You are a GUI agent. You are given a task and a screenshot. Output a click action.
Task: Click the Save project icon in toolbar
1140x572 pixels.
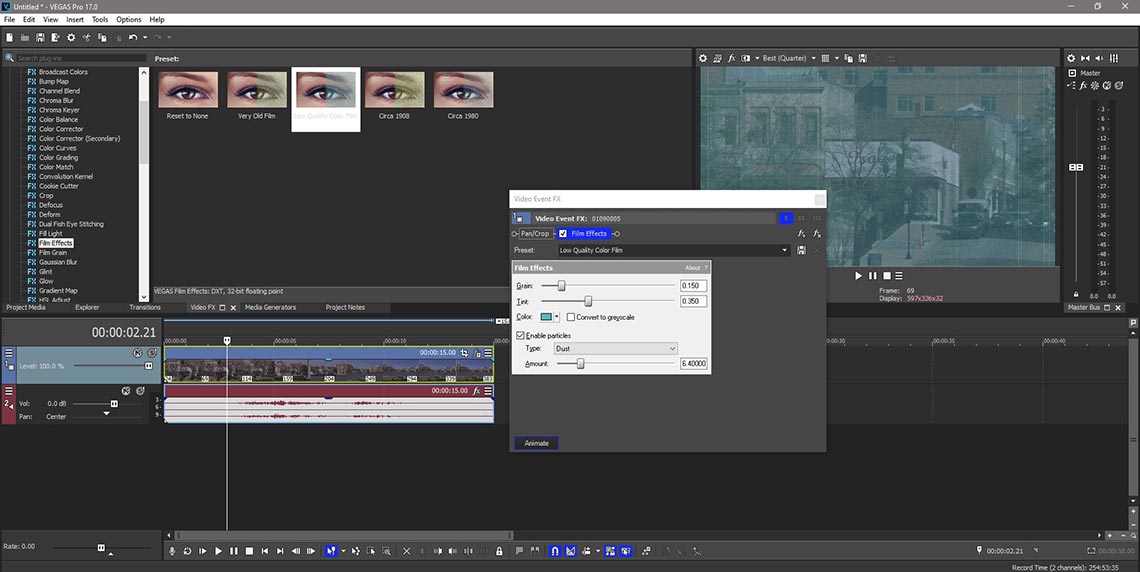pyautogui.click(x=40, y=37)
